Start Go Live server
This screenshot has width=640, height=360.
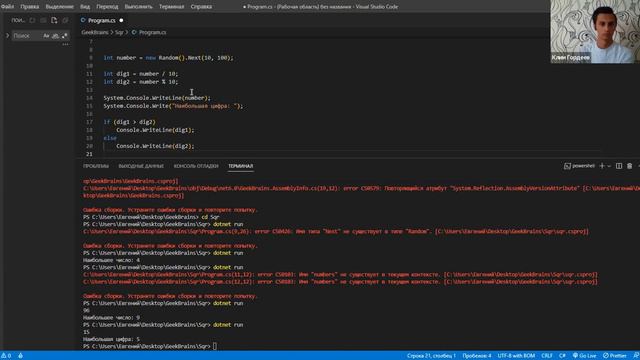tap(584, 356)
